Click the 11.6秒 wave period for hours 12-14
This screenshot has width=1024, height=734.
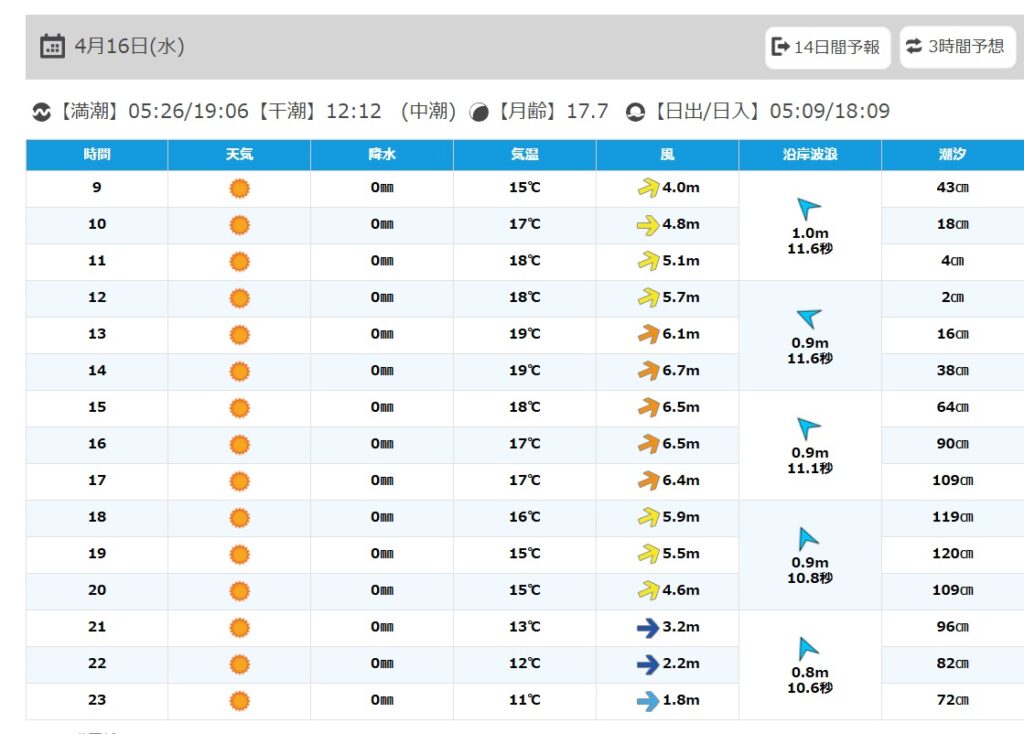810,359
